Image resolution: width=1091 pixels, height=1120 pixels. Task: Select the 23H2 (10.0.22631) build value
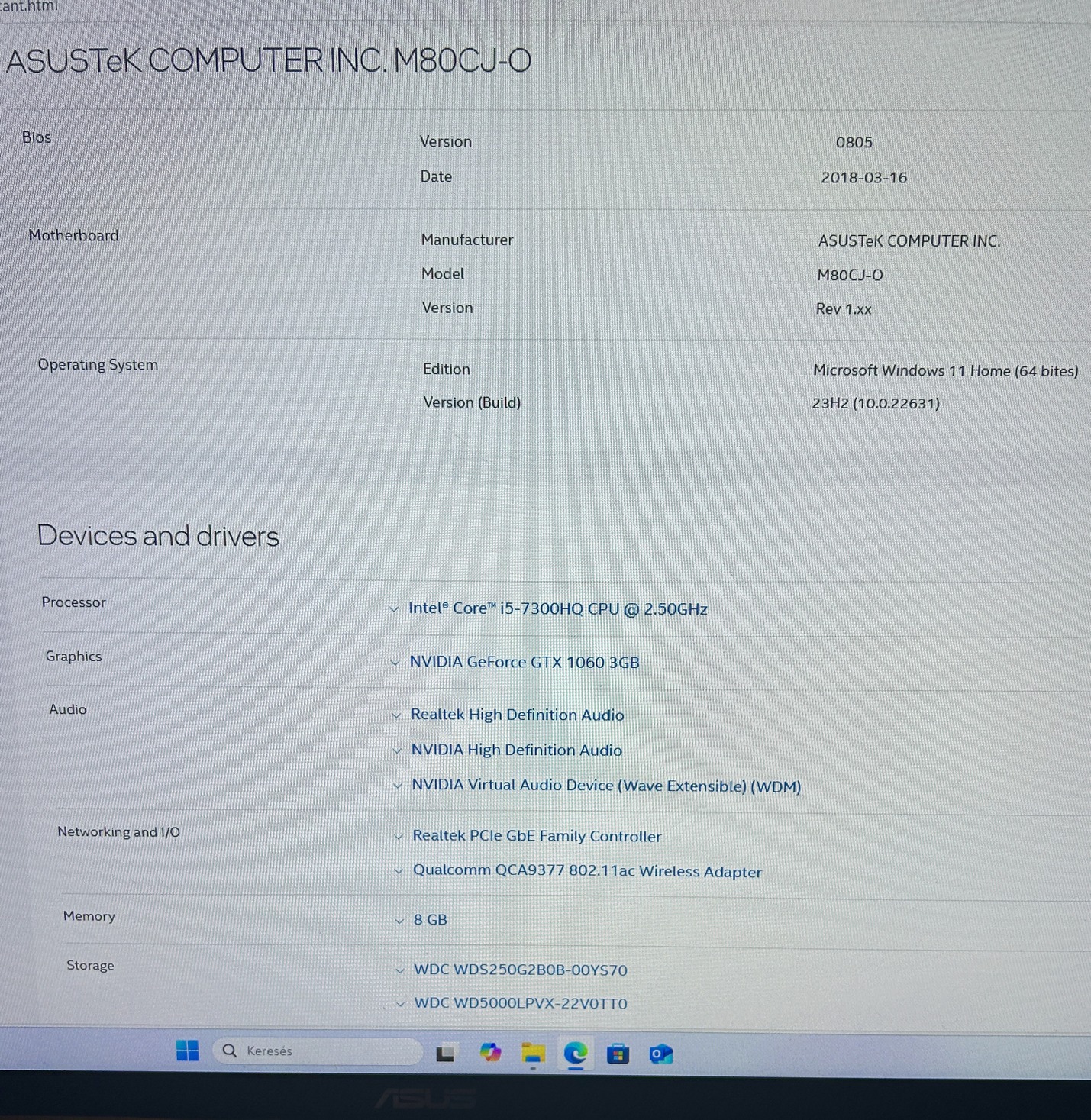(876, 404)
